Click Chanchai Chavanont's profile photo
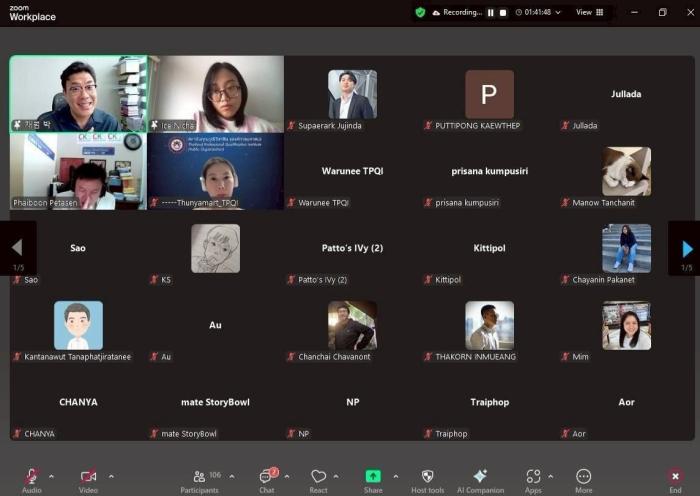This screenshot has width=700, height=496. 352,325
